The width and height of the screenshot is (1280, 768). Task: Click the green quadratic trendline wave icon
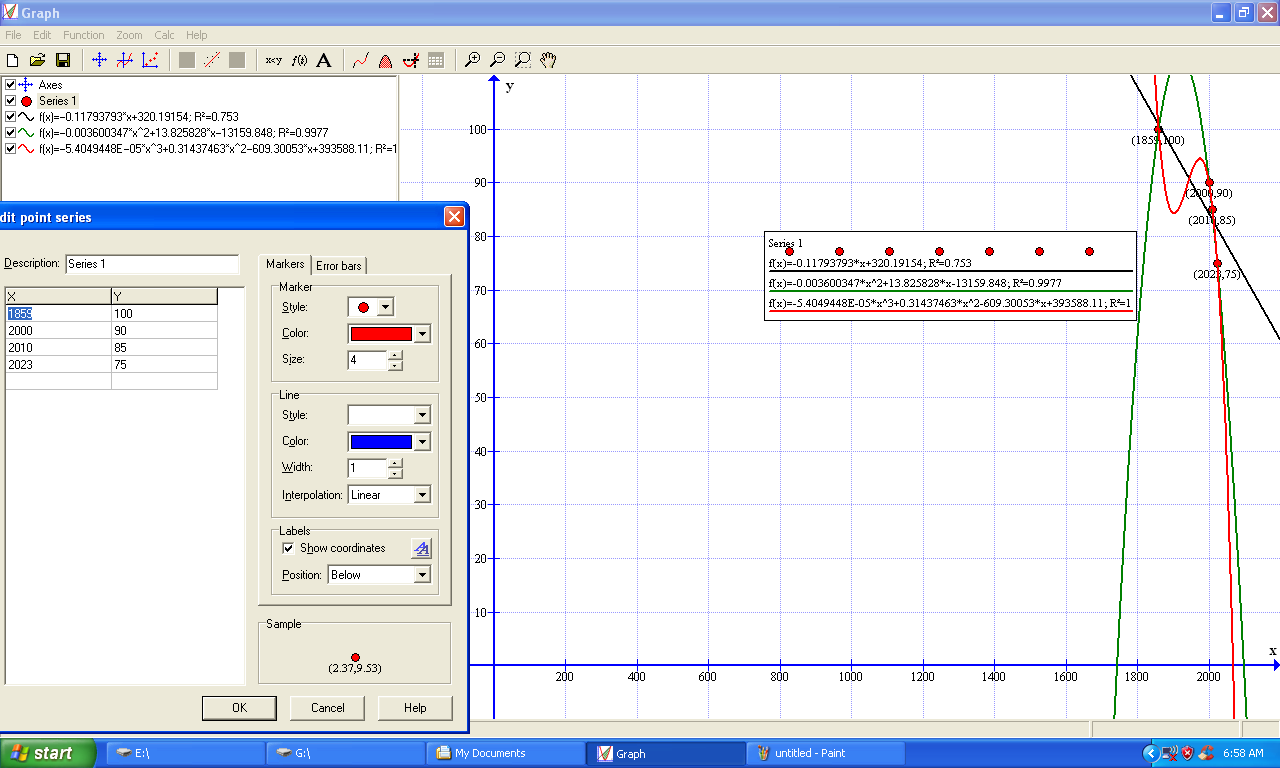27,132
